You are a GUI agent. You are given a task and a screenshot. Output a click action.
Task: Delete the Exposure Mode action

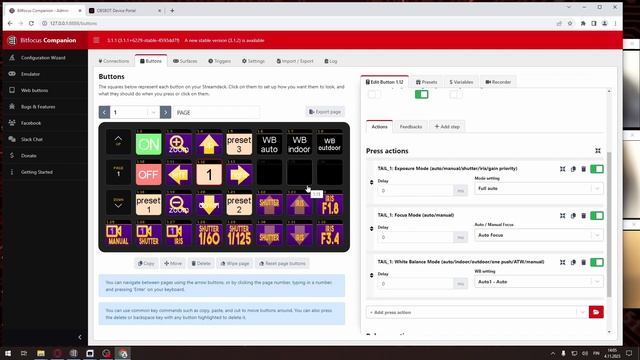point(584,169)
